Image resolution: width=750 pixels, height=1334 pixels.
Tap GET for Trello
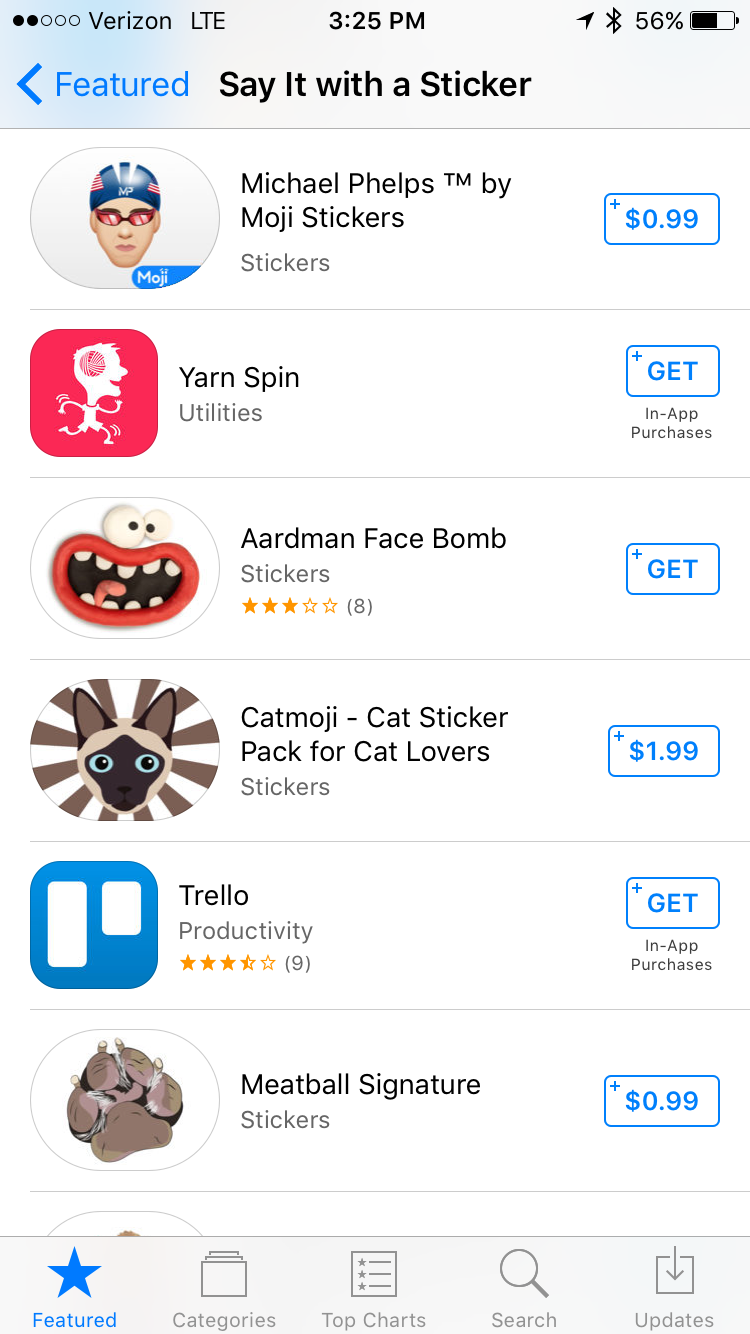pos(672,903)
